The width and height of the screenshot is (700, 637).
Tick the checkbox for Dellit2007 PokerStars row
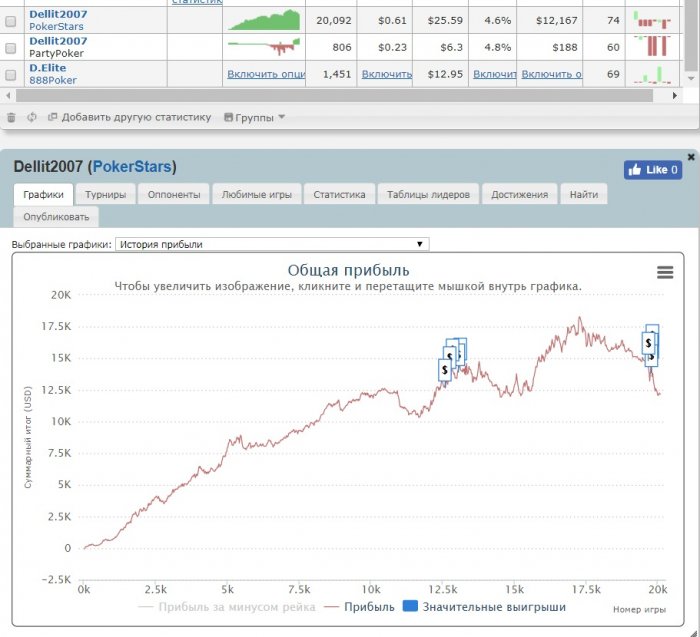10,21
